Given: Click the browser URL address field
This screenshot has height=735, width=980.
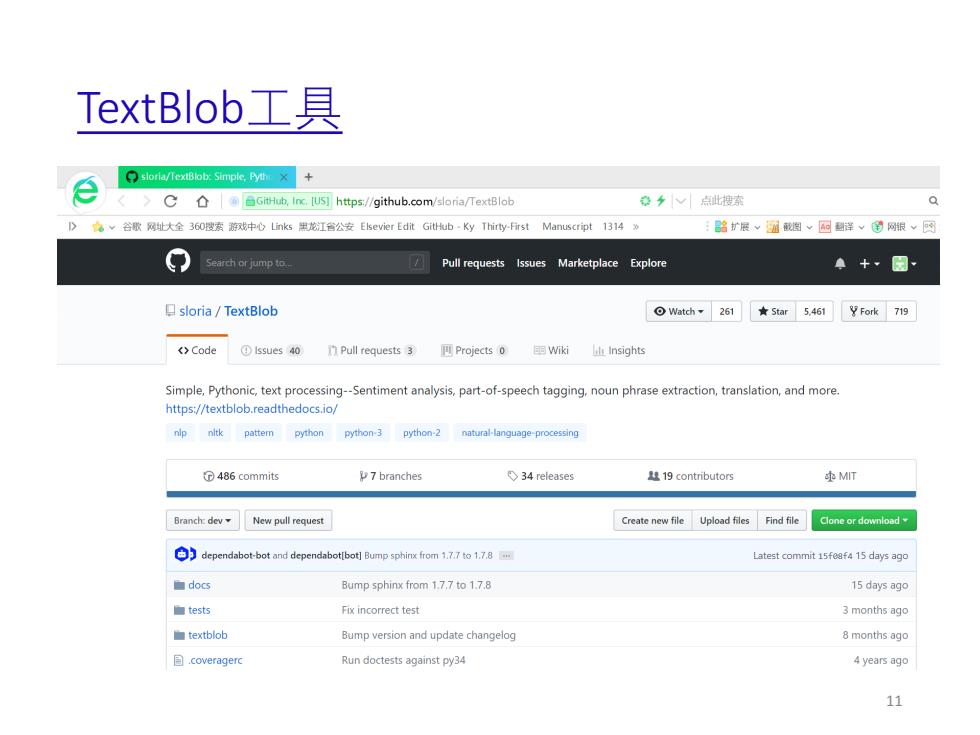Looking at the screenshot, I should [x=425, y=201].
